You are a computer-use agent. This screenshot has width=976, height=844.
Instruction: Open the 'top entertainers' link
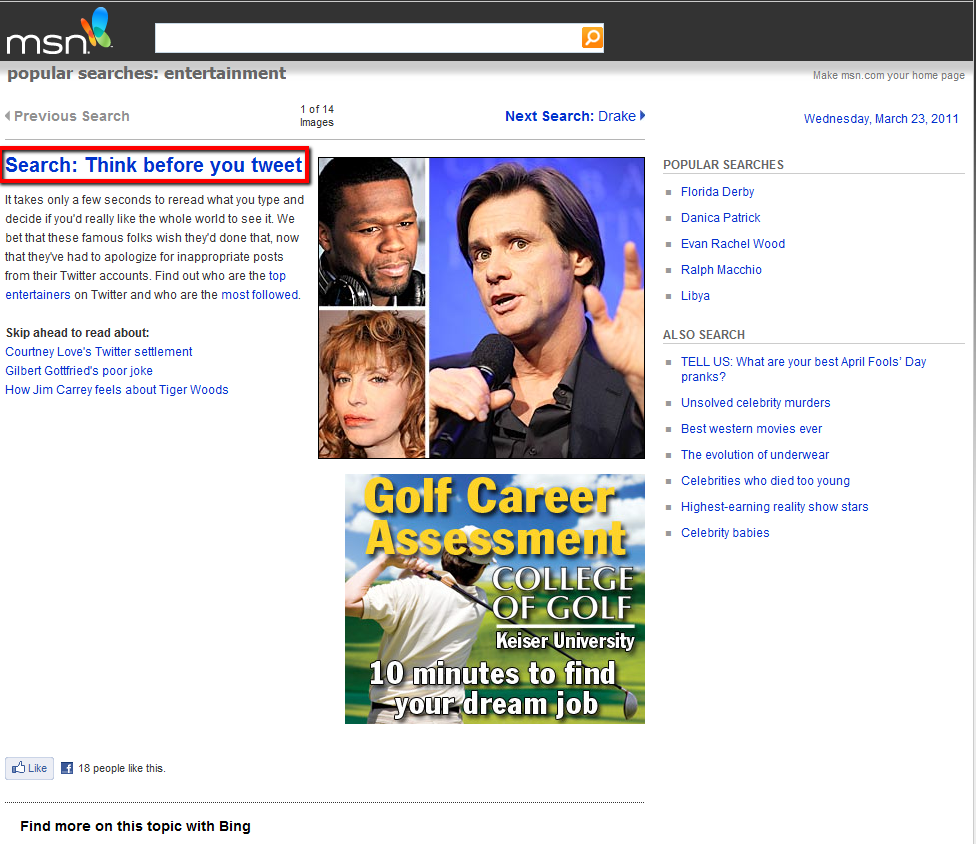tap(277, 276)
